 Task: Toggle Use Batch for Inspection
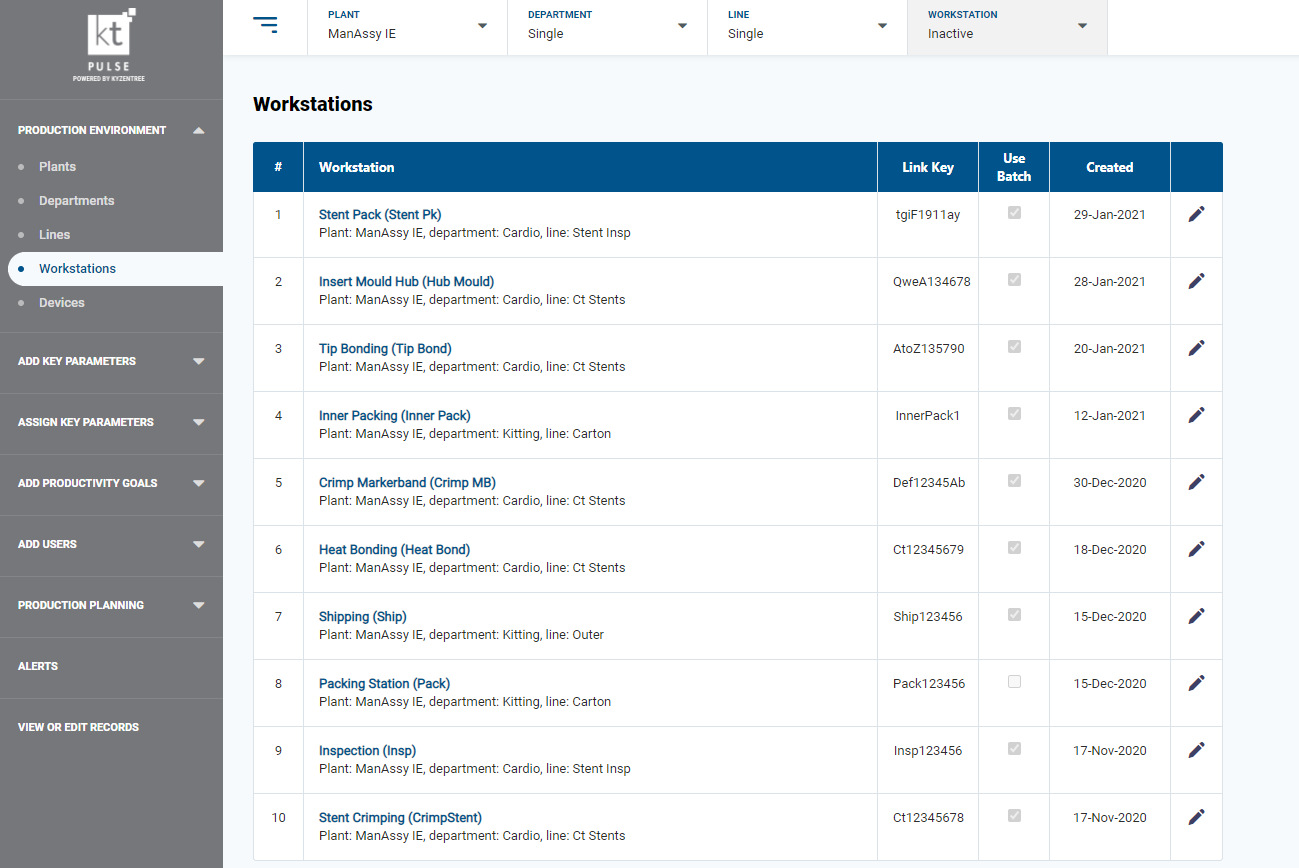coord(1014,749)
